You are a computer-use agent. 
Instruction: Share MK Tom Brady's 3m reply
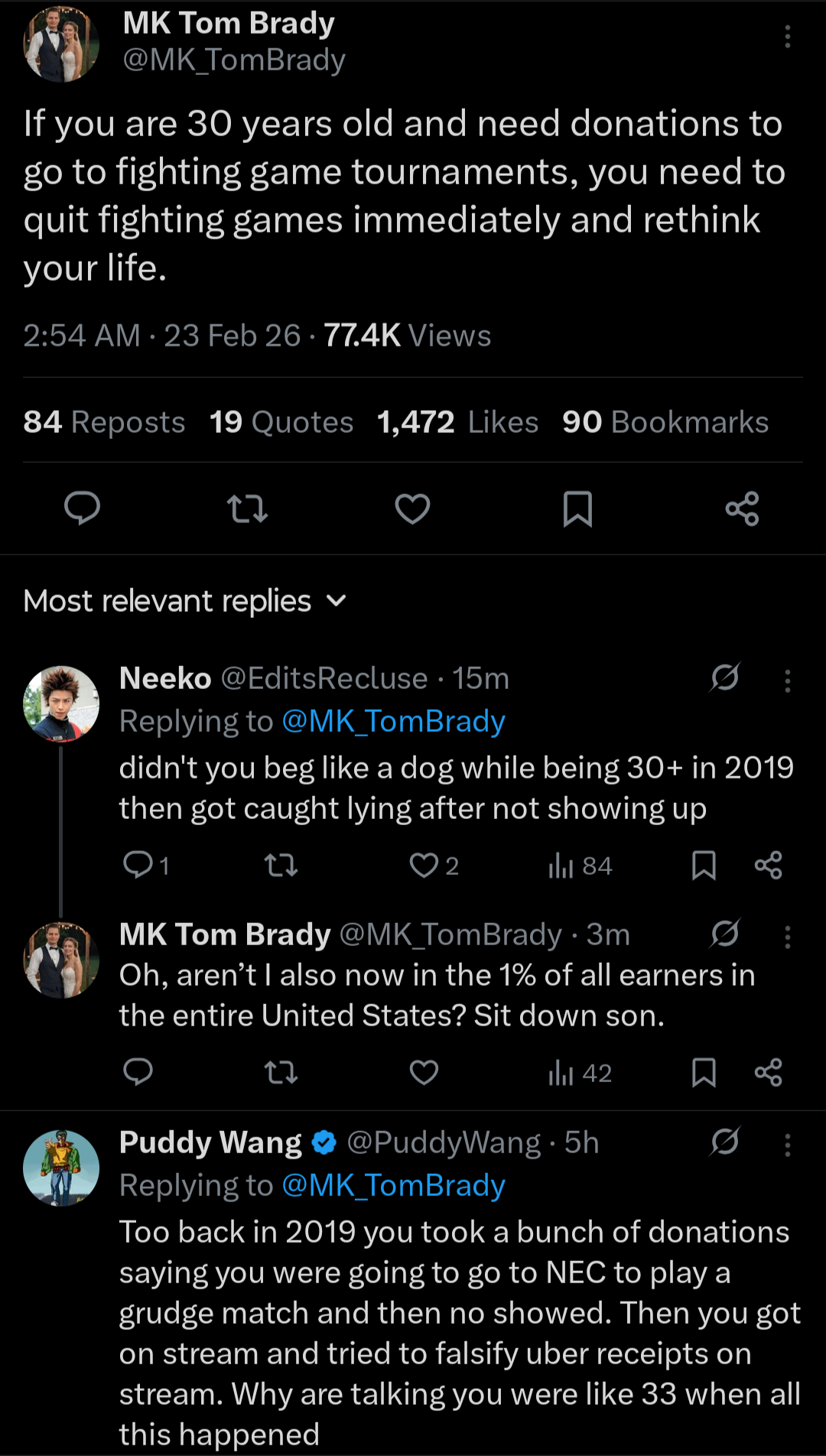tap(768, 1073)
